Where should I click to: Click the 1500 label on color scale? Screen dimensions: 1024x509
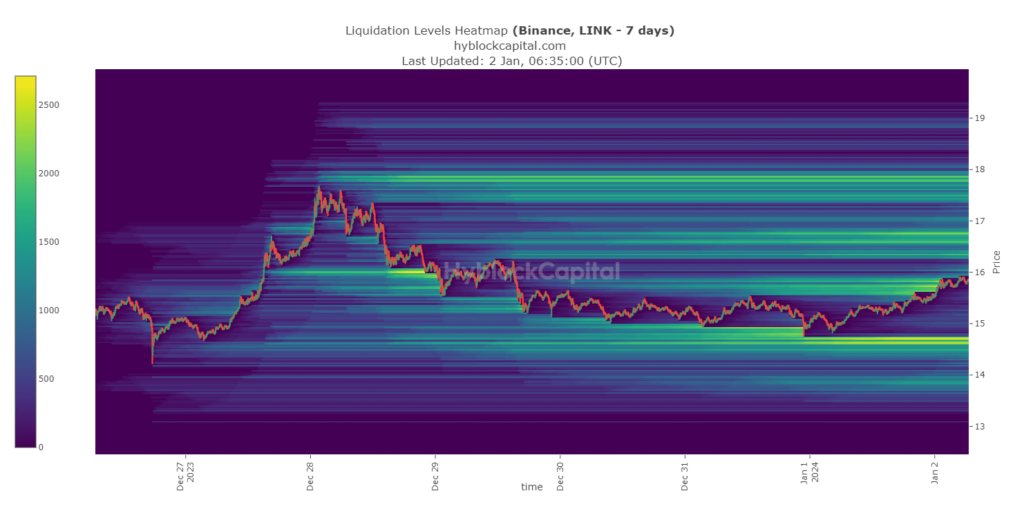(48, 242)
